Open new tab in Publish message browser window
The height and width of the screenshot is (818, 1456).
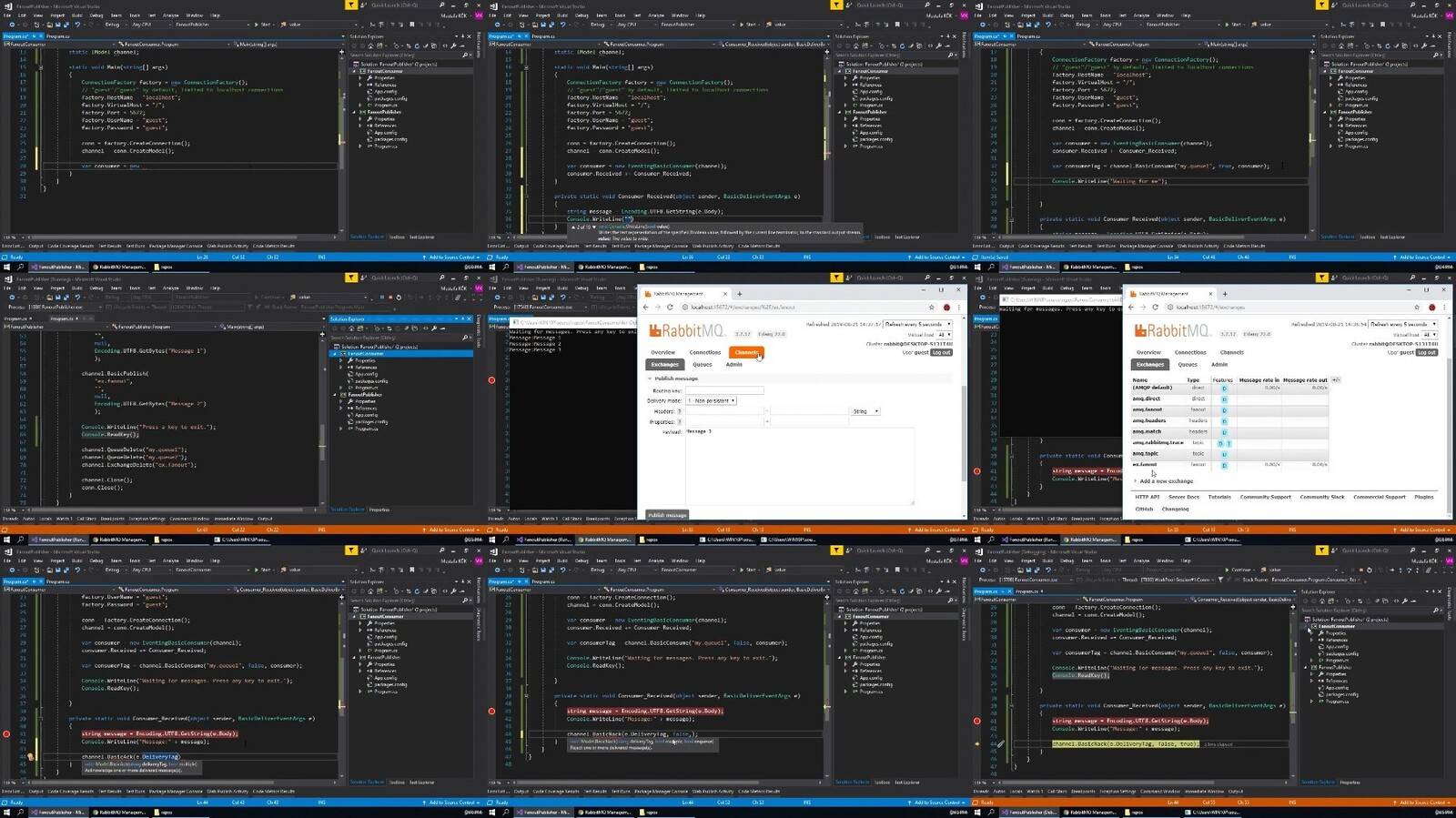point(739,294)
